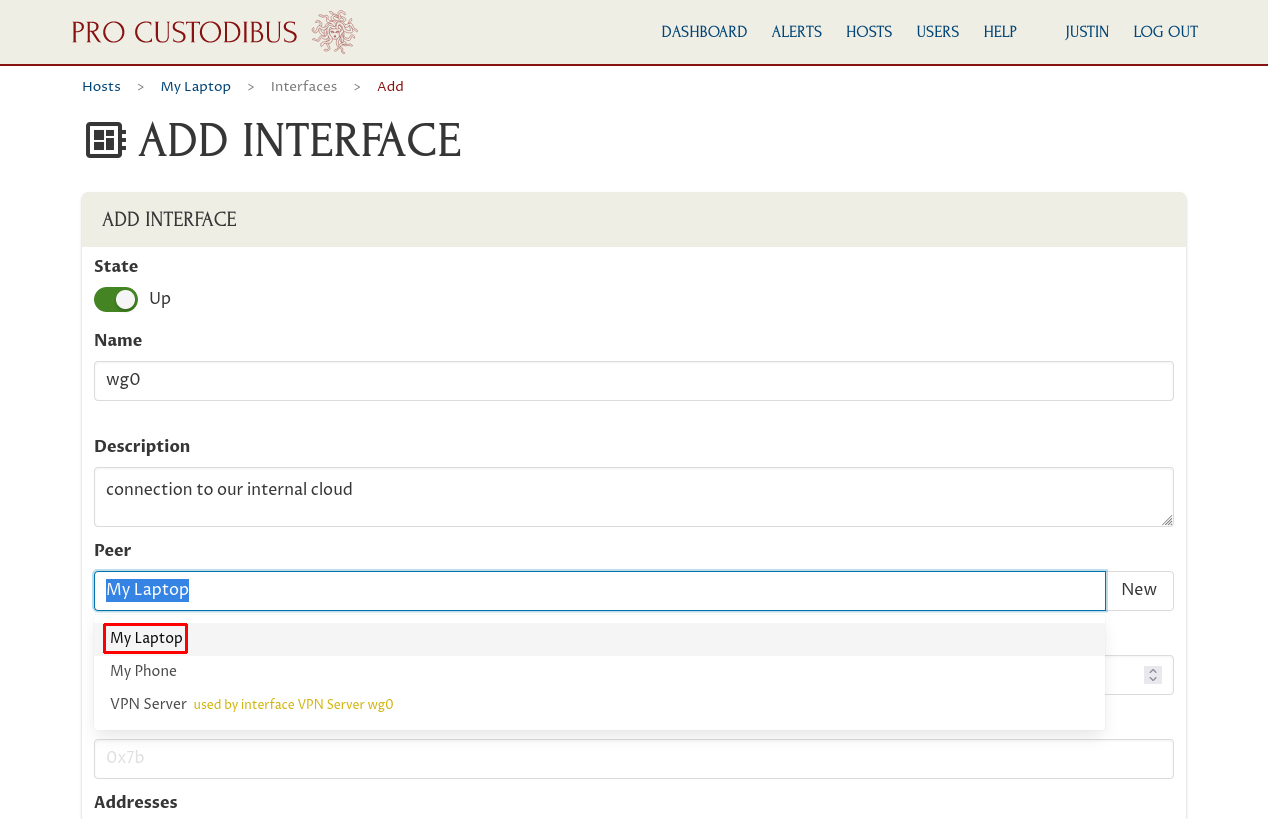Open the Dashboard page
The image size is (1268, 819).
coord(704,32)
